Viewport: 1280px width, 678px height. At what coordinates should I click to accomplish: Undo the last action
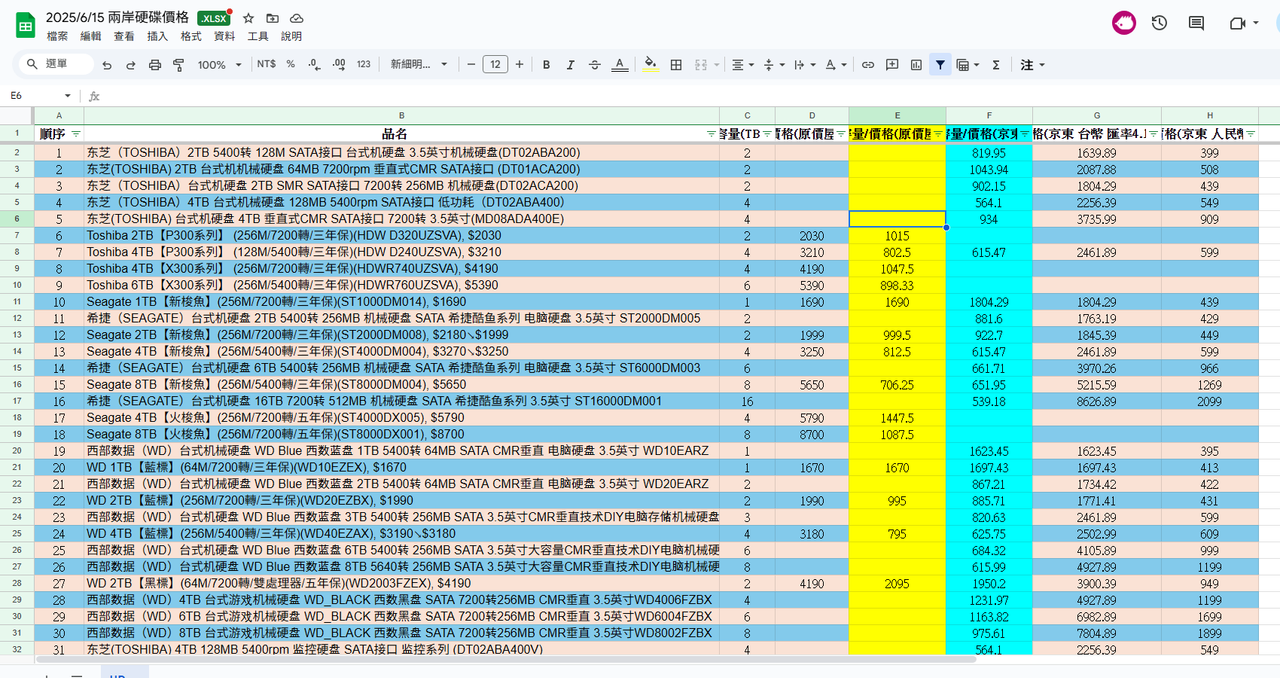coord(107,64)
